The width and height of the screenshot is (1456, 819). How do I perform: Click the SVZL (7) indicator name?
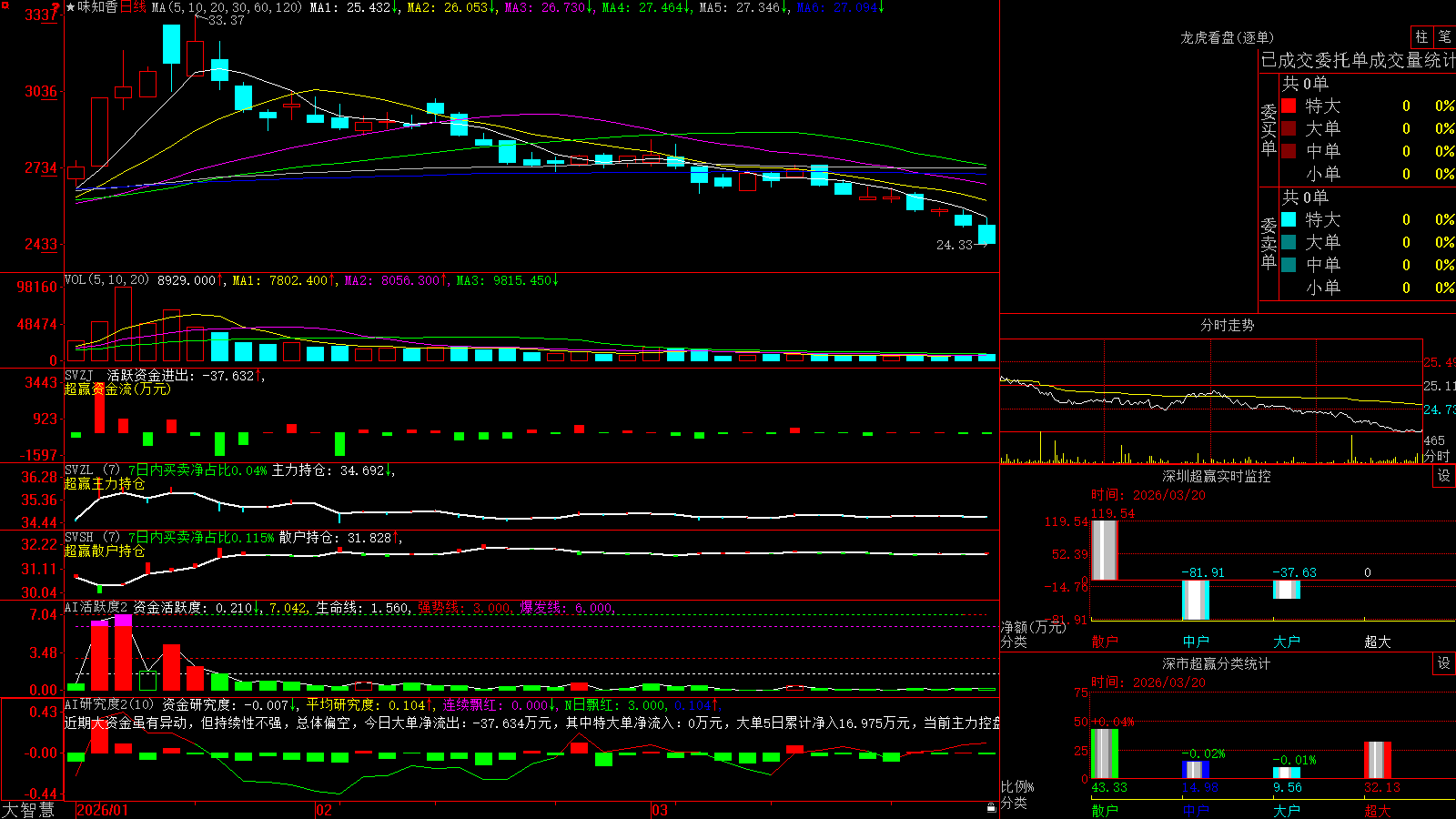[92, 470]
